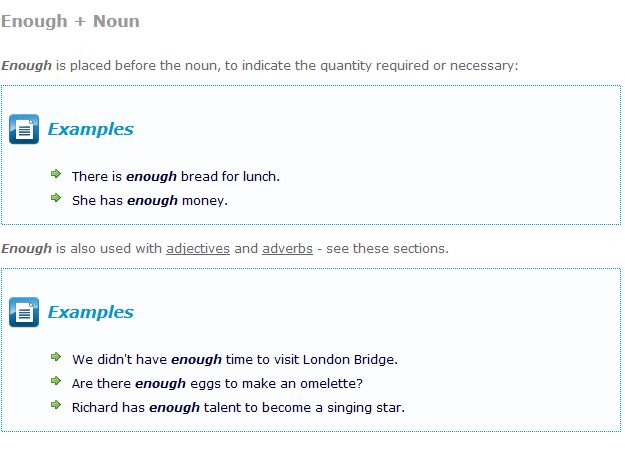Click the first Examples document icon
Viewport: 625px width, 450px height.
pyautogui.click(x=24, y=129)
